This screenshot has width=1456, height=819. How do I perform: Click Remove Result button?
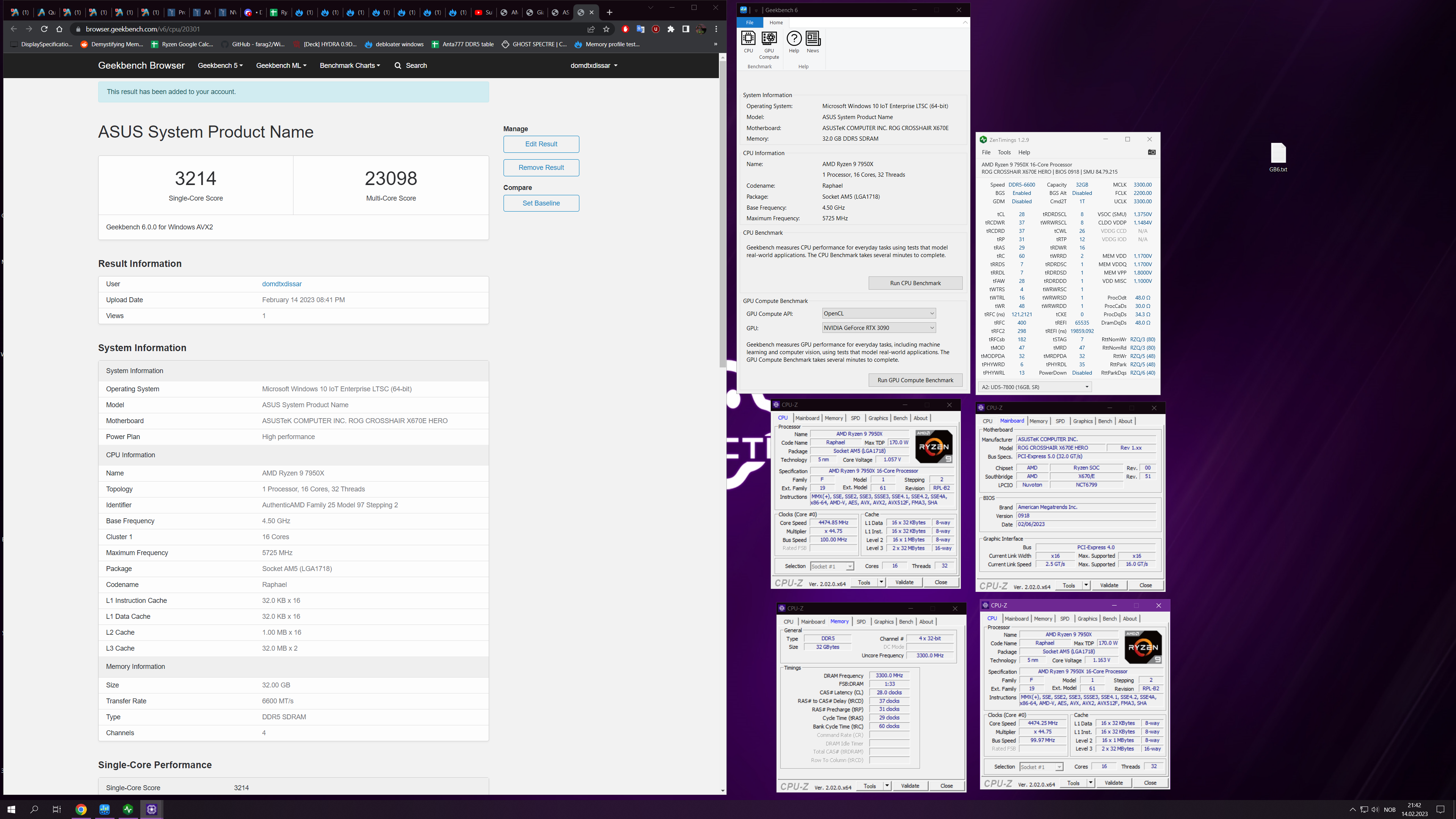click(x=541, y=168)
